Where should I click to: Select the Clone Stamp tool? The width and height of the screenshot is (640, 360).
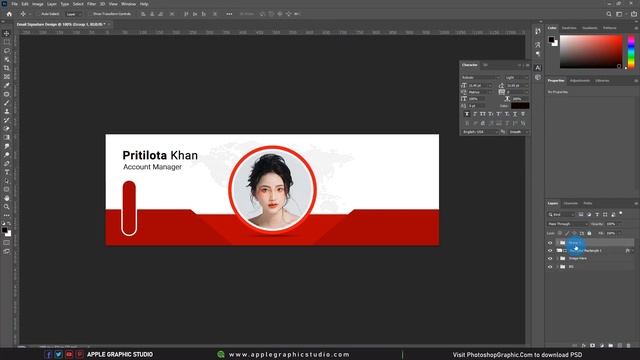click(x=7, y=111)
